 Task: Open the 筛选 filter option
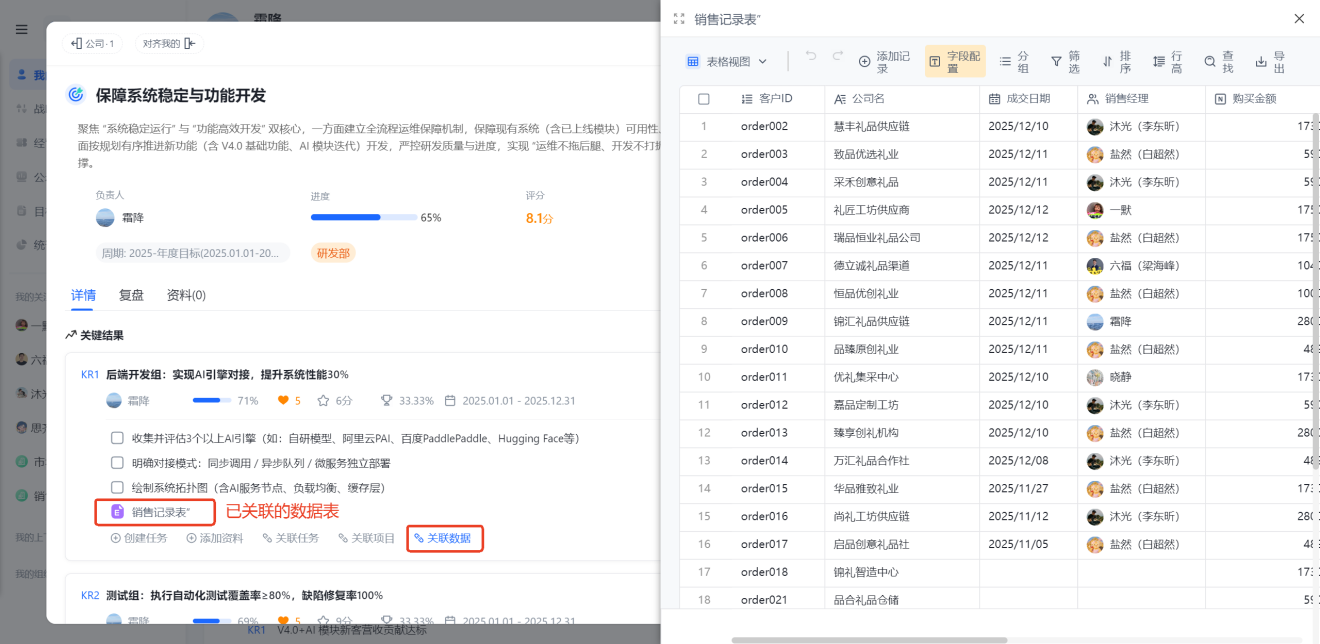click(1065, 61)
